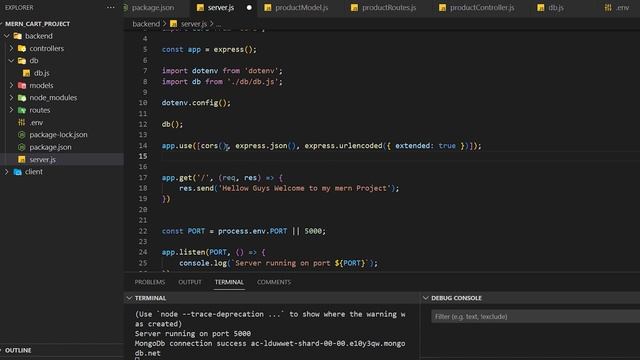Switch to the productModel.js editor tab

tap(301, 7)
